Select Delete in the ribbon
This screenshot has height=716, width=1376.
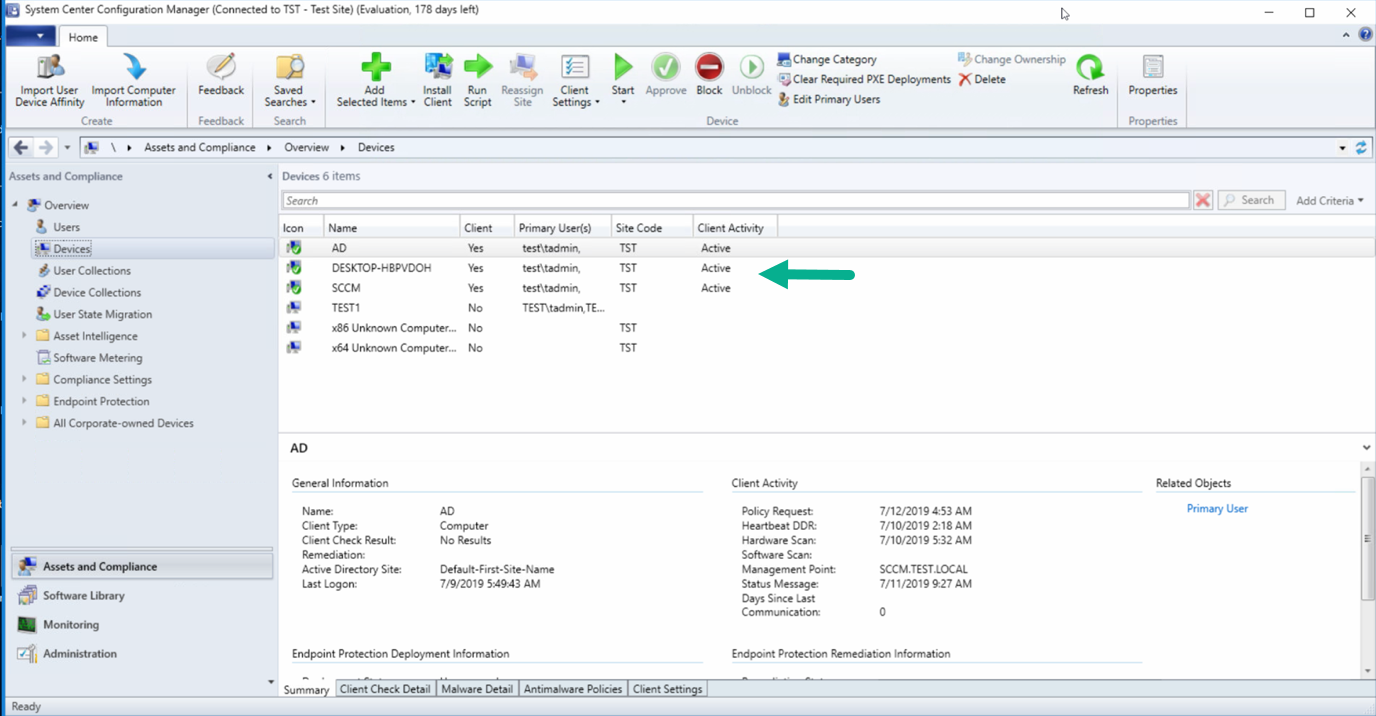click(x=982, y=79)
